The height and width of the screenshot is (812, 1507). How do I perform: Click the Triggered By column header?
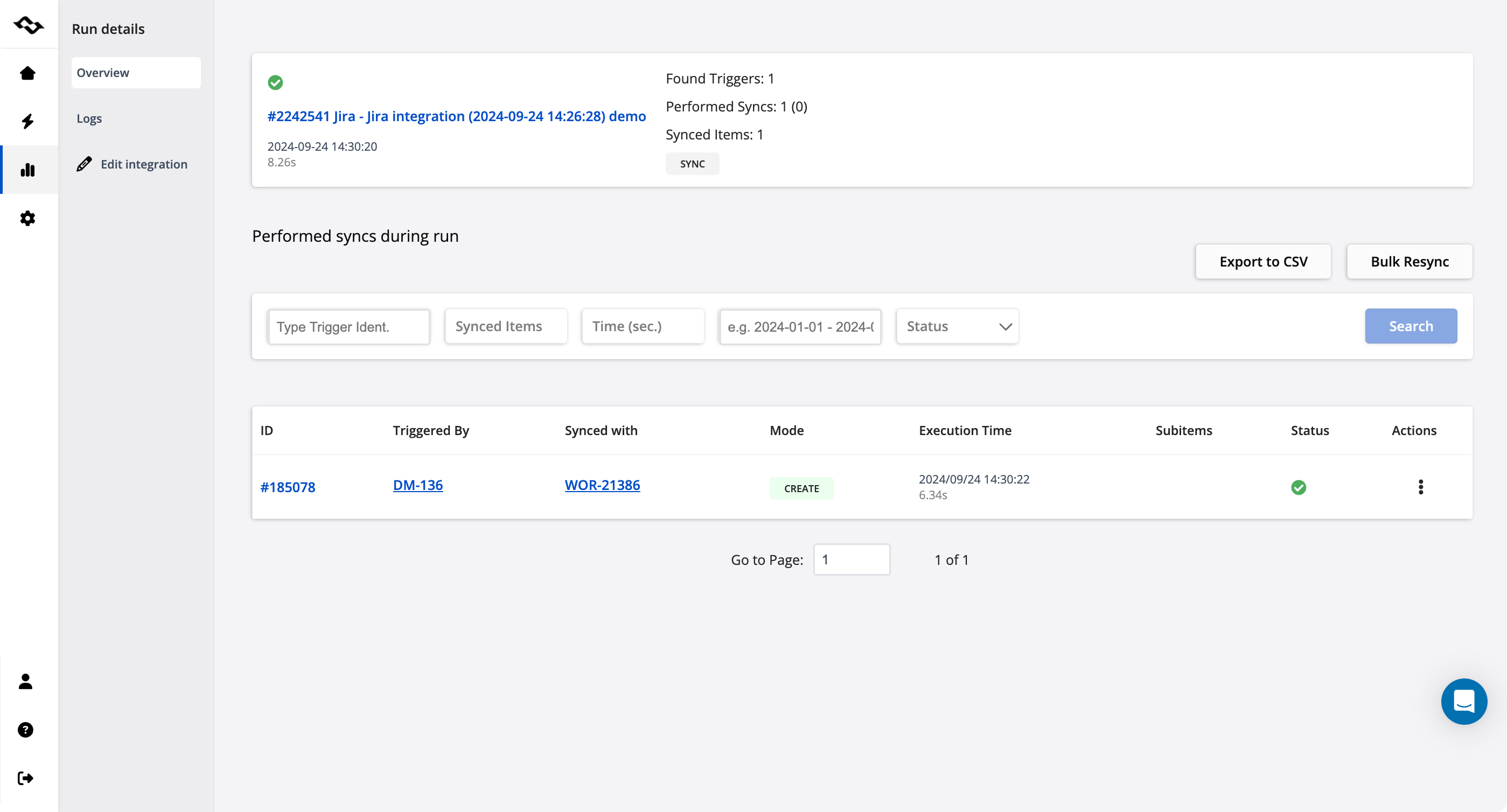[x=430, y=431]
